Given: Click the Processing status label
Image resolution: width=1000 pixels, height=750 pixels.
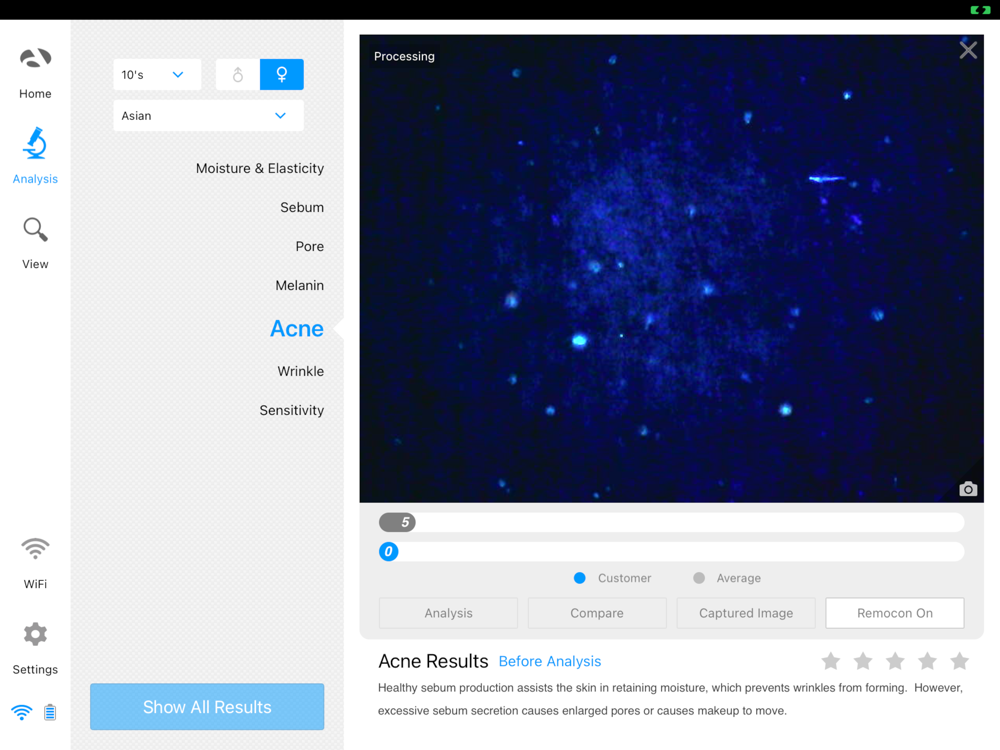Looking at the screenshot, I should click(x=404, y=56).
